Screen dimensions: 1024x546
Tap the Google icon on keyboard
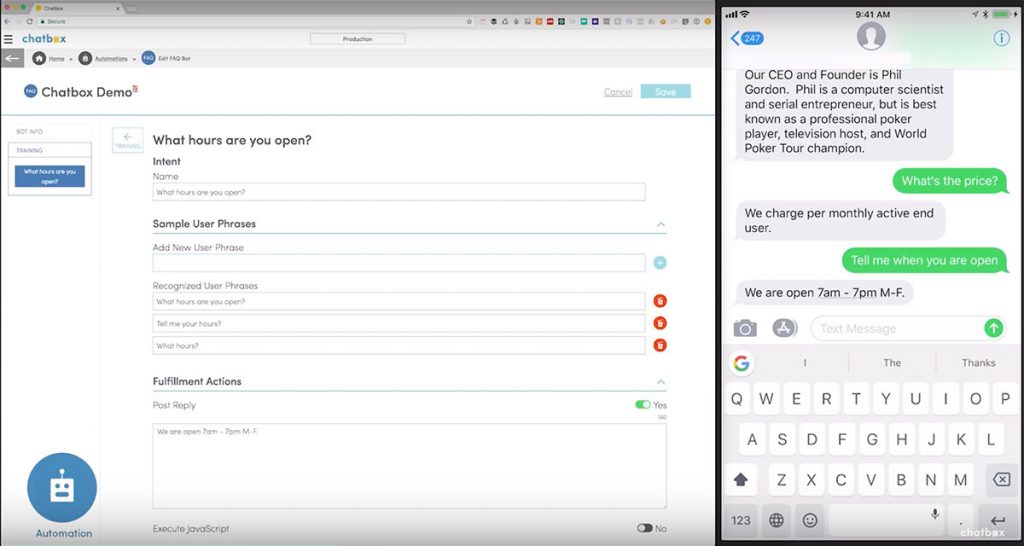pyautogui.click(x=741, y=363)
